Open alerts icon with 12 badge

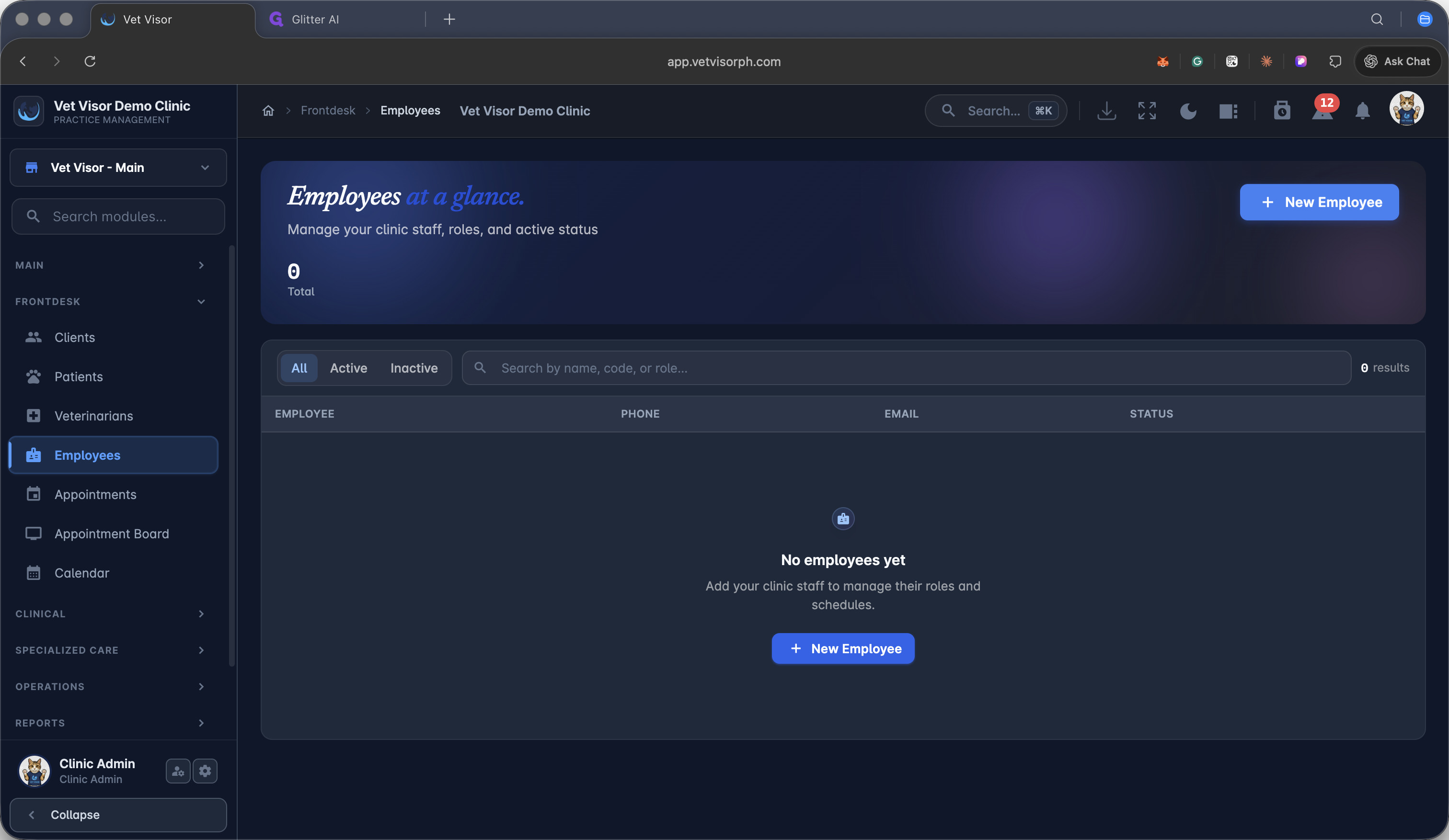coord(1322,109)
